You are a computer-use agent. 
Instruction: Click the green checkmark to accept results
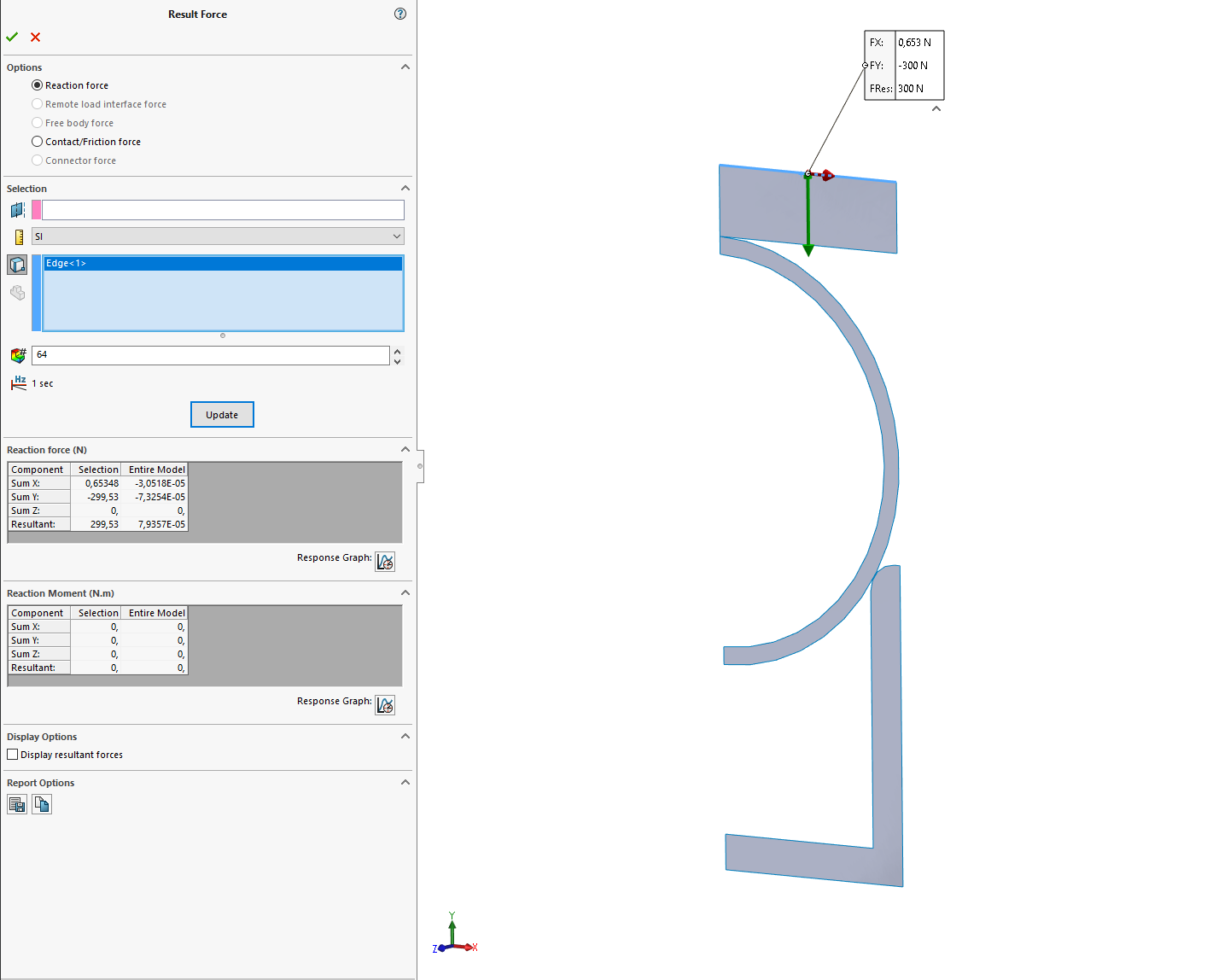point(12,37)
